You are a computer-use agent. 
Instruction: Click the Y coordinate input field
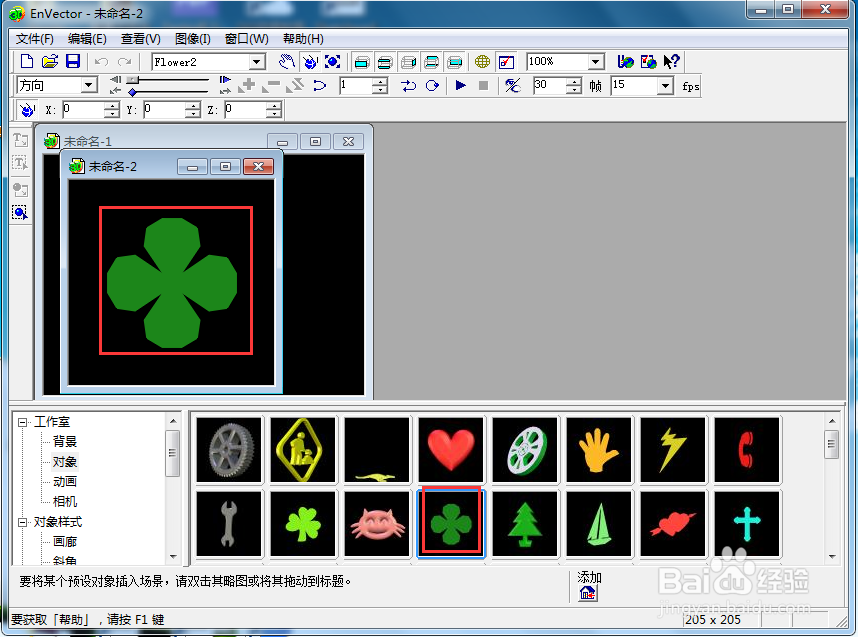164,109
